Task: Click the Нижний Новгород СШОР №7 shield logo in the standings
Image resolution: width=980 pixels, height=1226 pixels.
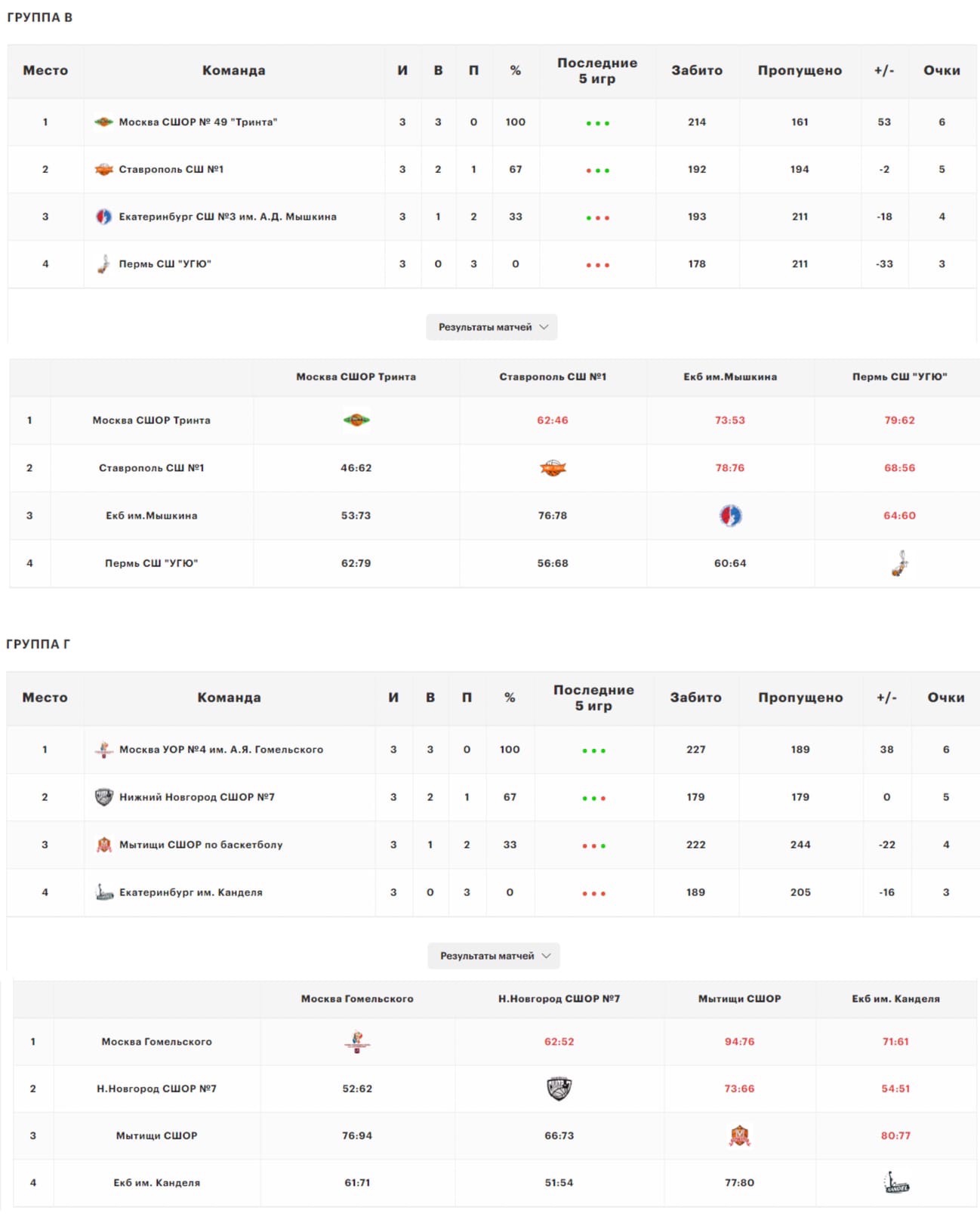Action: (x=104, y=797)
